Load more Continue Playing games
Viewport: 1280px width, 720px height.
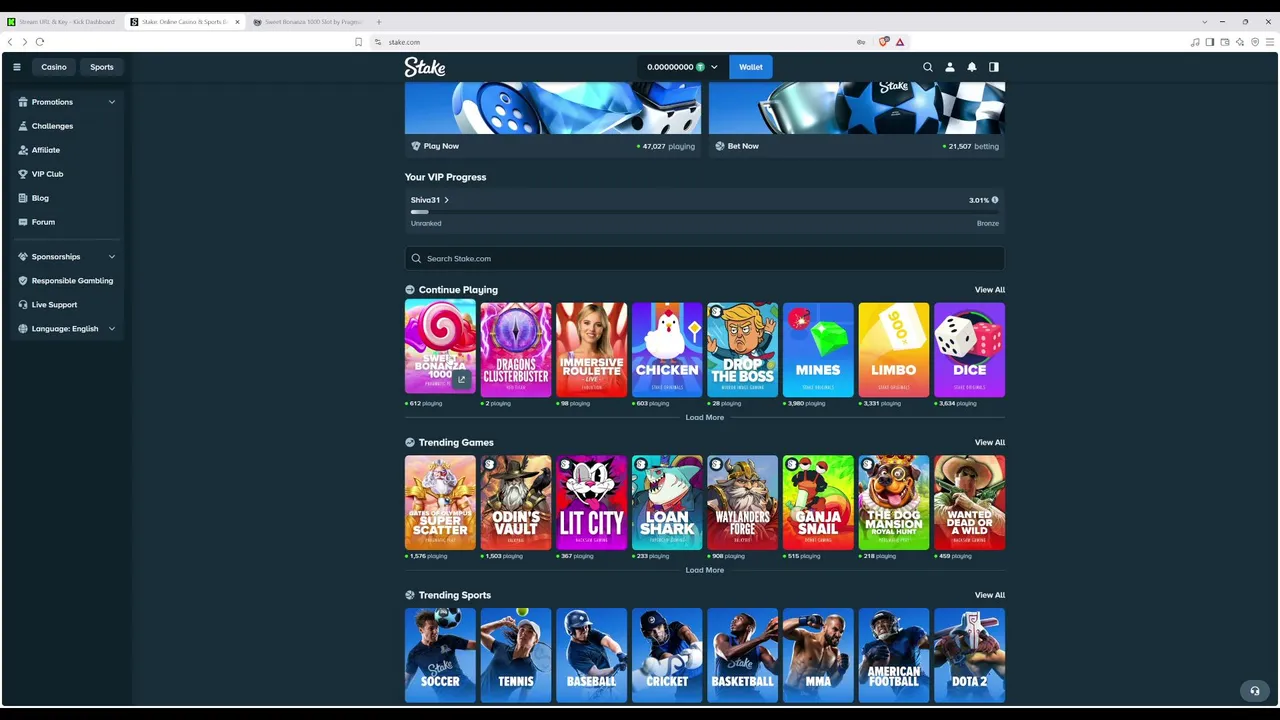click(x=705, y=418)
